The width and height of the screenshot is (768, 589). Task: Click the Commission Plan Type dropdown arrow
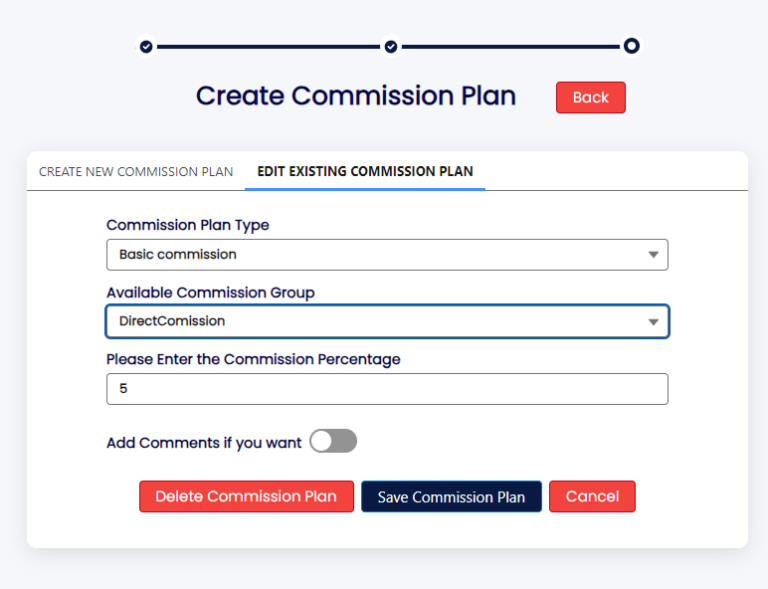coord(653,255)
